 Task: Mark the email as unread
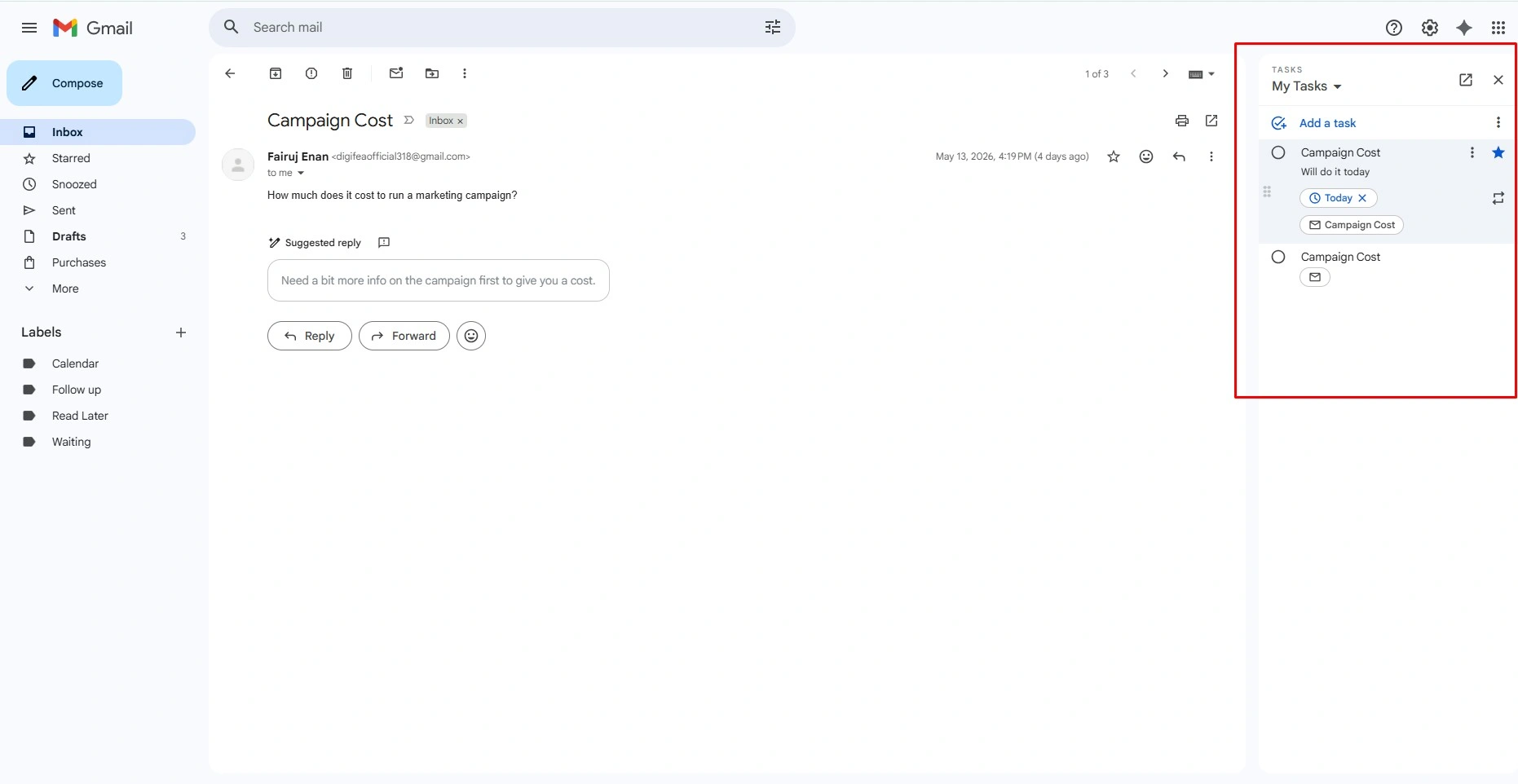point(396,73)
